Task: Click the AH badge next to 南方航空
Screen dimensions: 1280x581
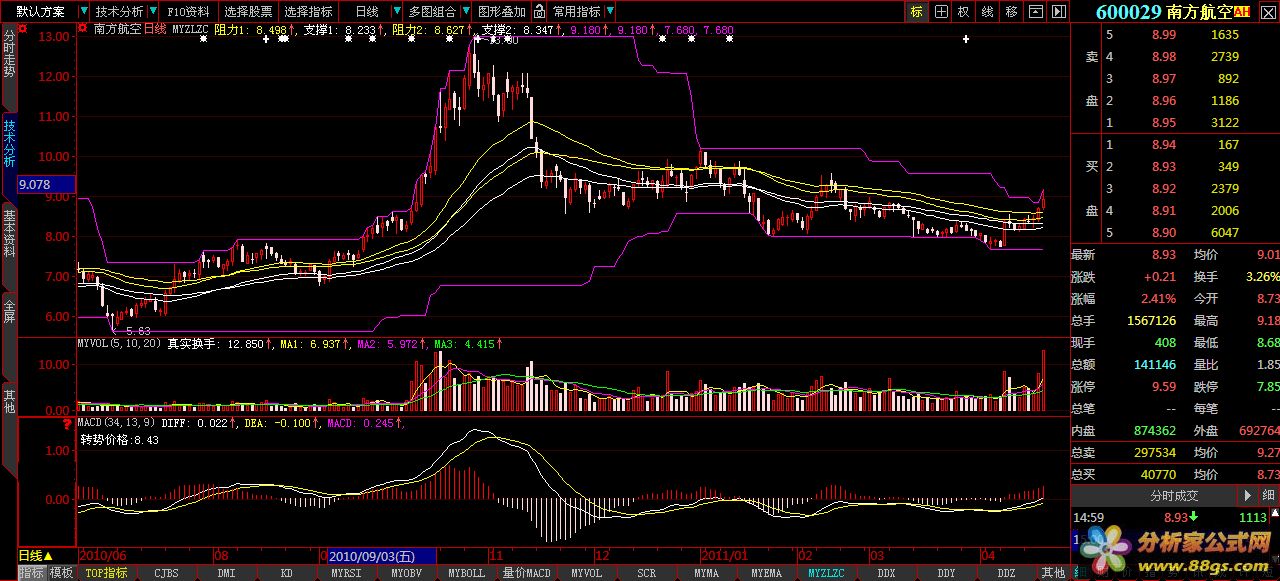Action: point(1242,12)
